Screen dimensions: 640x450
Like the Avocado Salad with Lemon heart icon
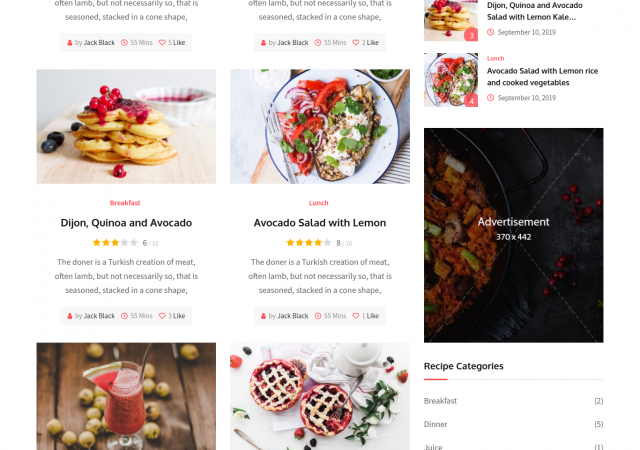tap(356, 316)
